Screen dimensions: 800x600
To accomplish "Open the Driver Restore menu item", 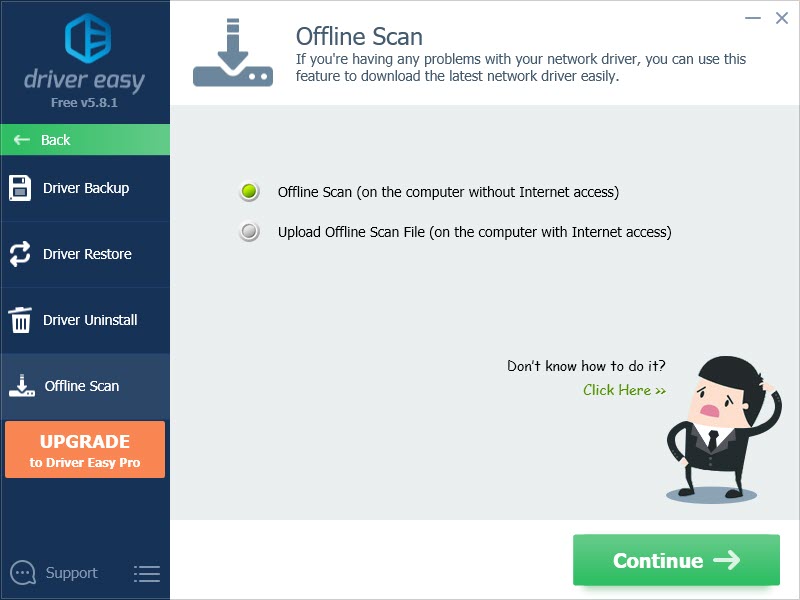I will click(85, 254).
